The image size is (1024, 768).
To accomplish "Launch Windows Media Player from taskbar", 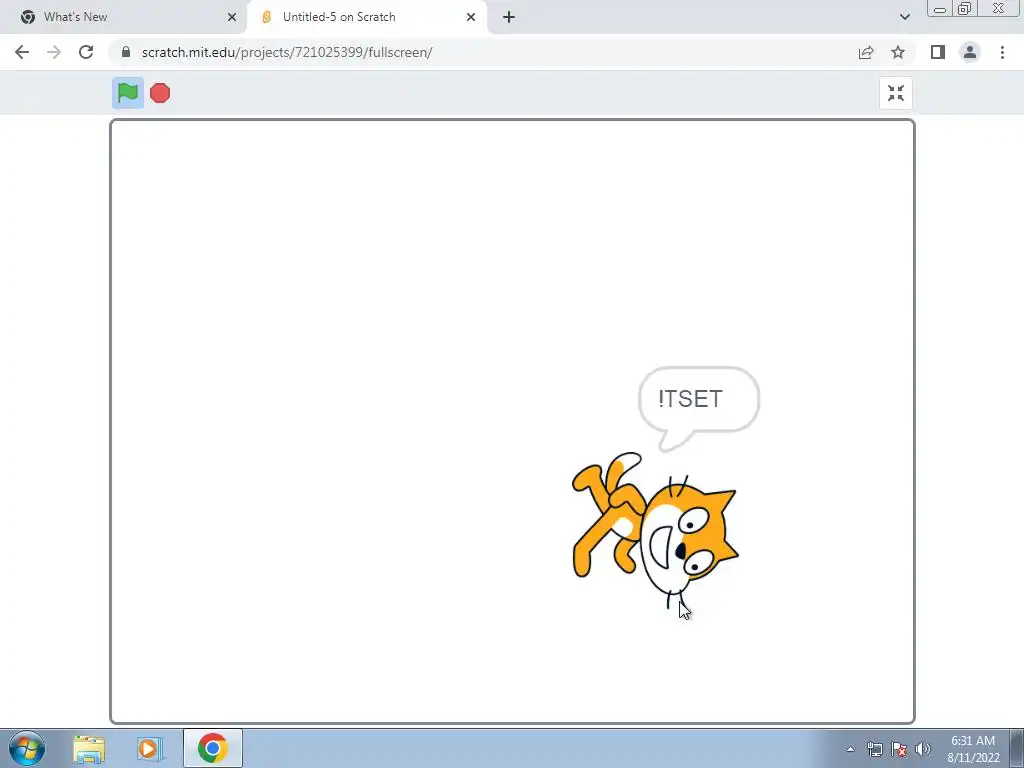I will (150, 749).
